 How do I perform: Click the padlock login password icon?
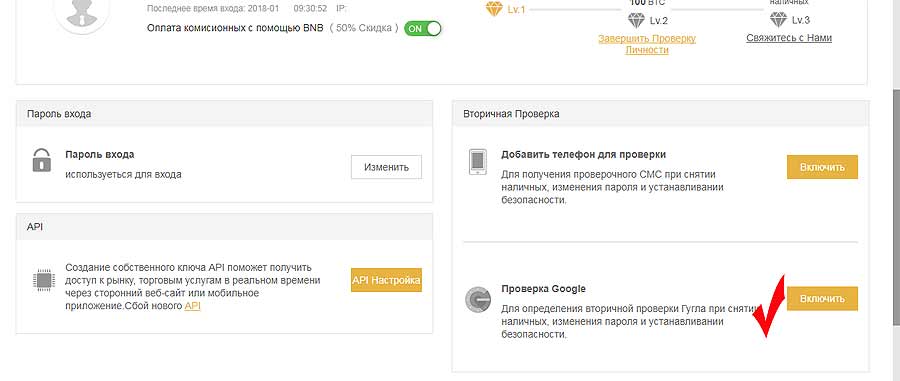[x=41, y=160]
